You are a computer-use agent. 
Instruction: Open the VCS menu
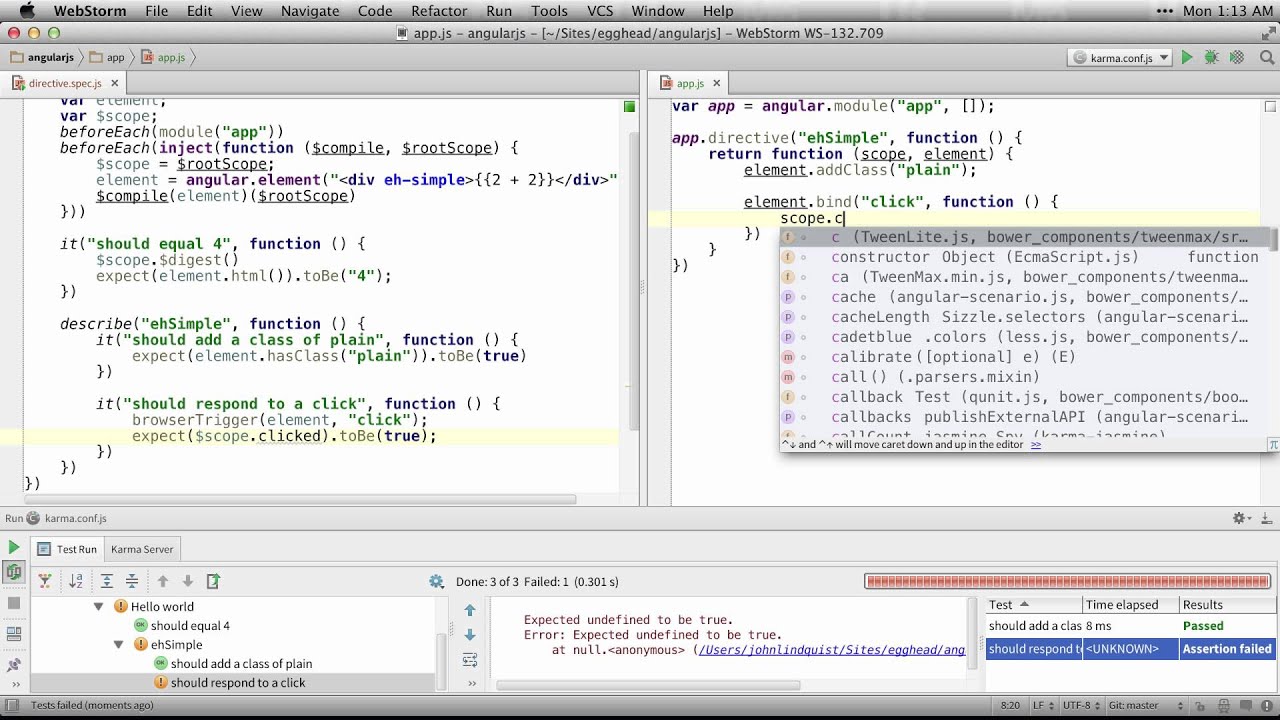pos(600,11)
